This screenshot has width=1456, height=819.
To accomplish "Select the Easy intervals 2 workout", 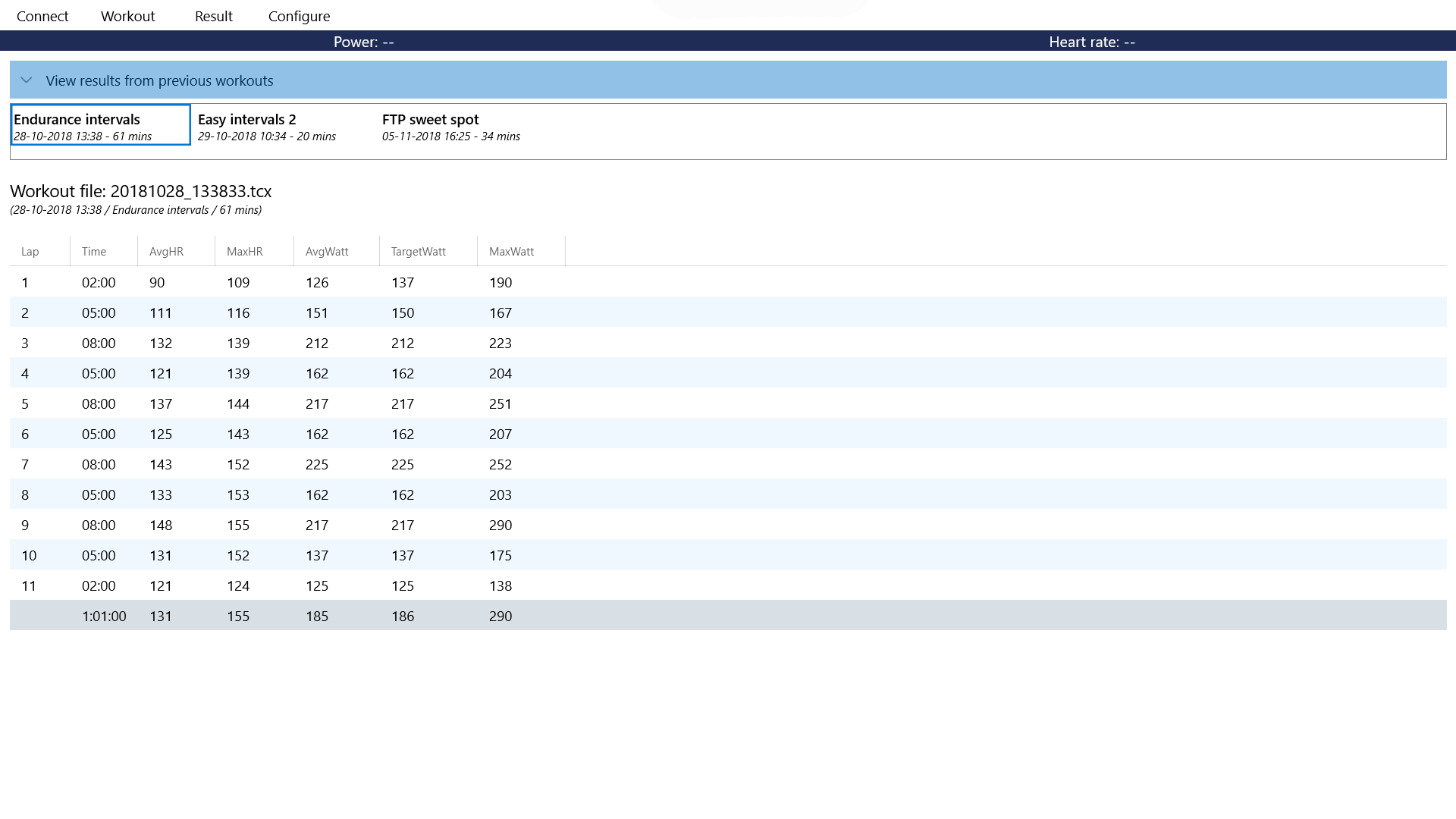I will pos(266,127).
